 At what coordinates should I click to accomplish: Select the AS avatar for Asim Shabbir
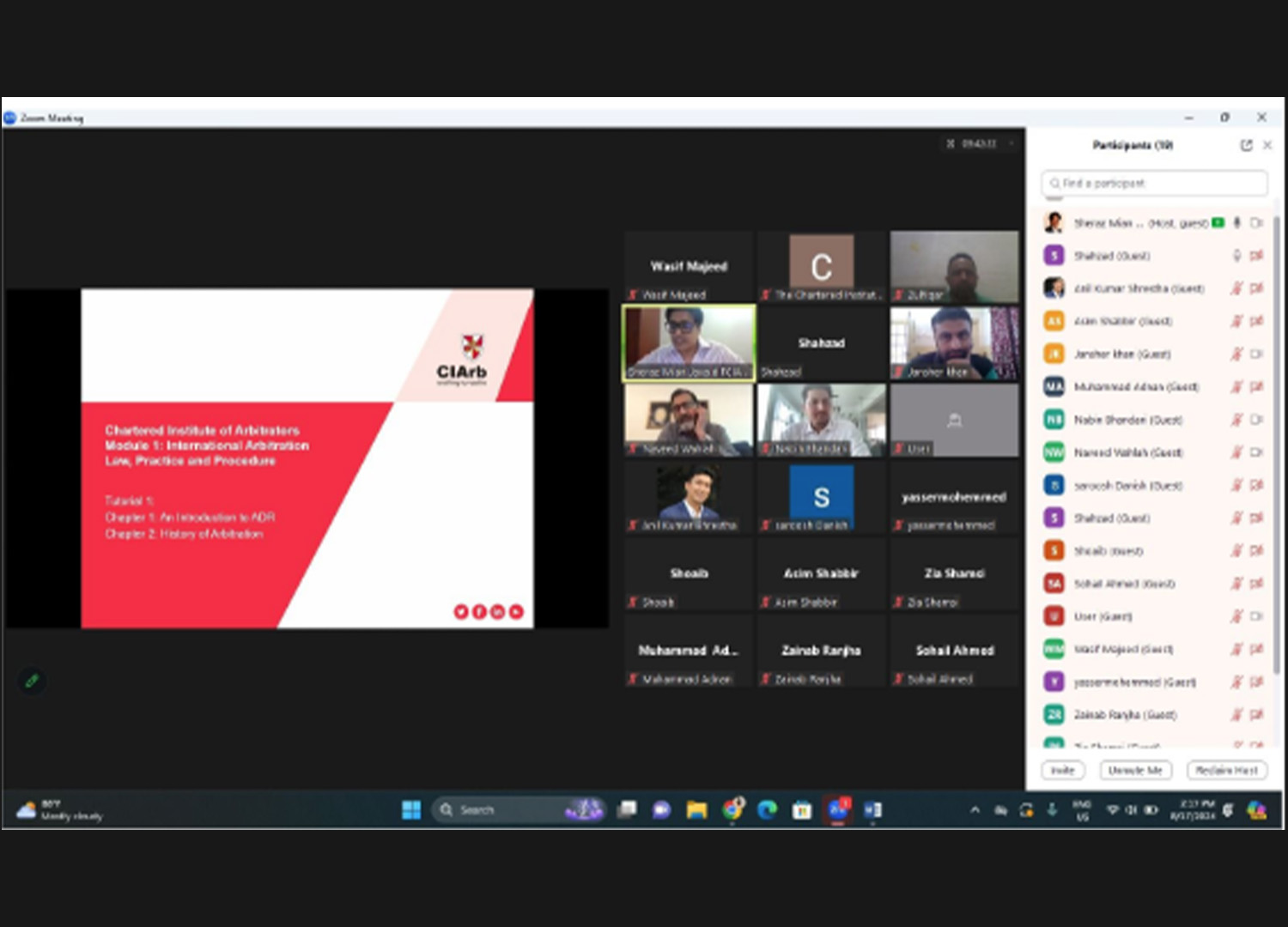coord(1054,321)
